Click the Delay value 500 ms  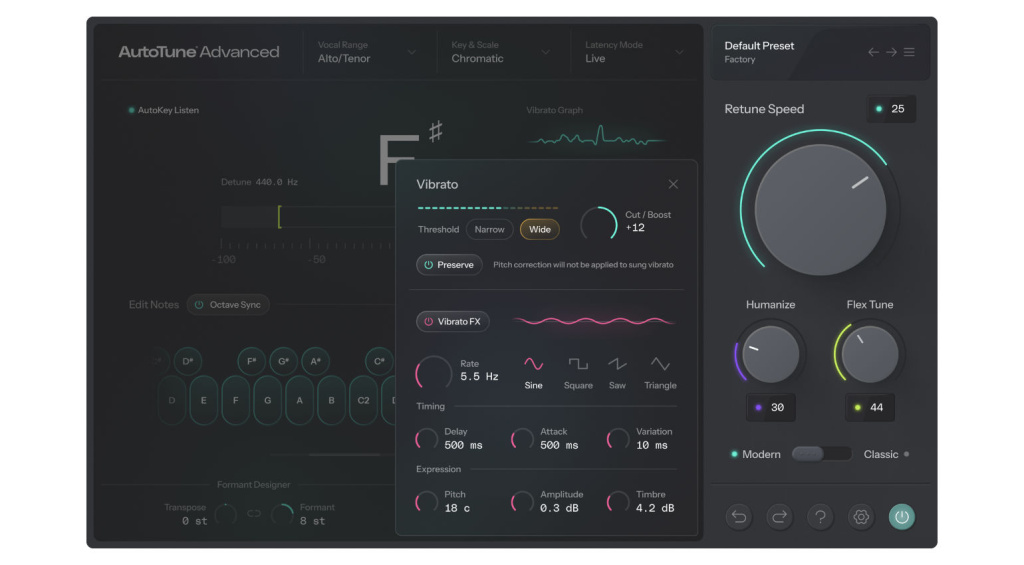pyautogui.click(x=464, y=445)
